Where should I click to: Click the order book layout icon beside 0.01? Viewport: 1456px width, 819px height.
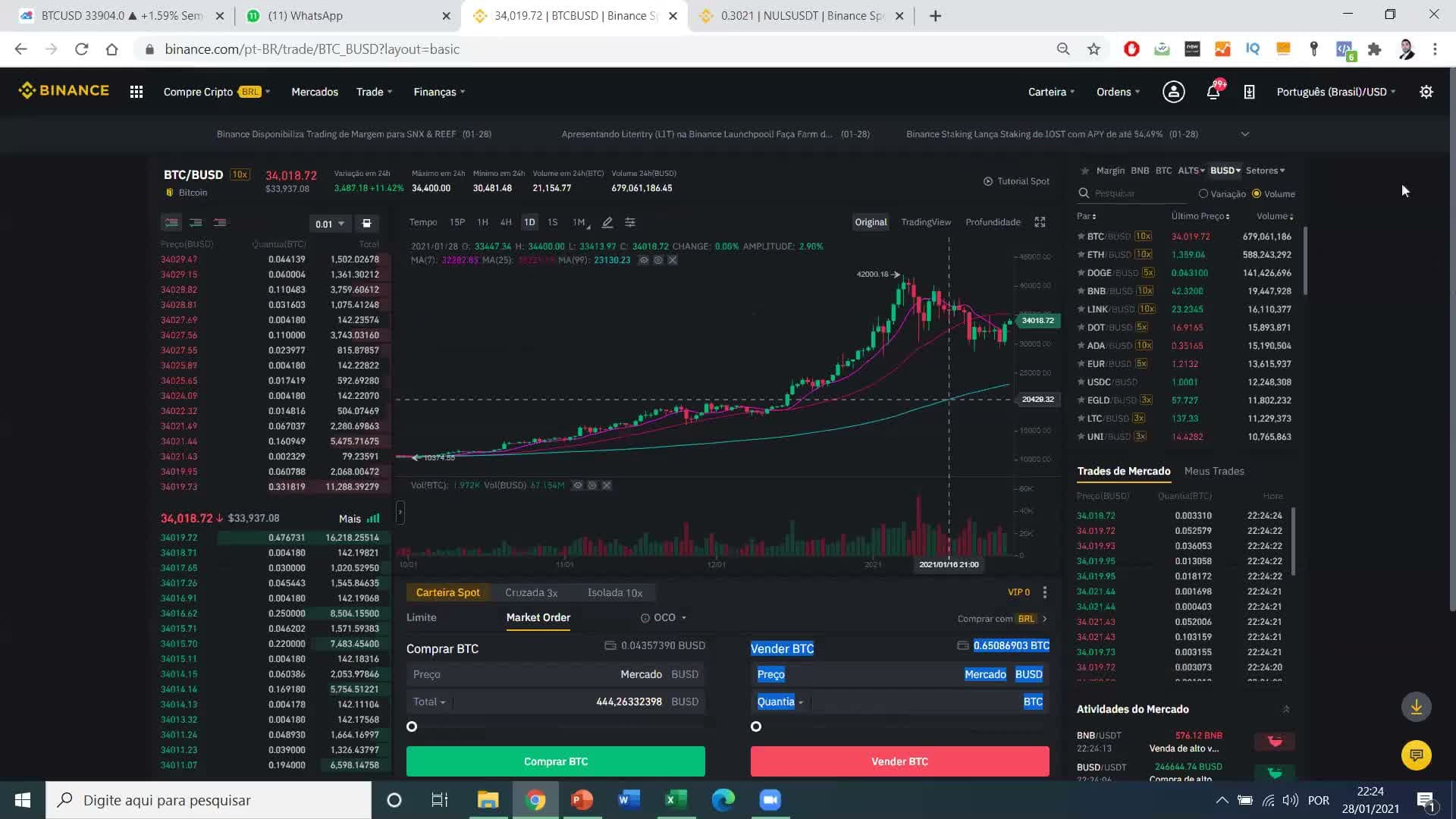tap(366, 224)
